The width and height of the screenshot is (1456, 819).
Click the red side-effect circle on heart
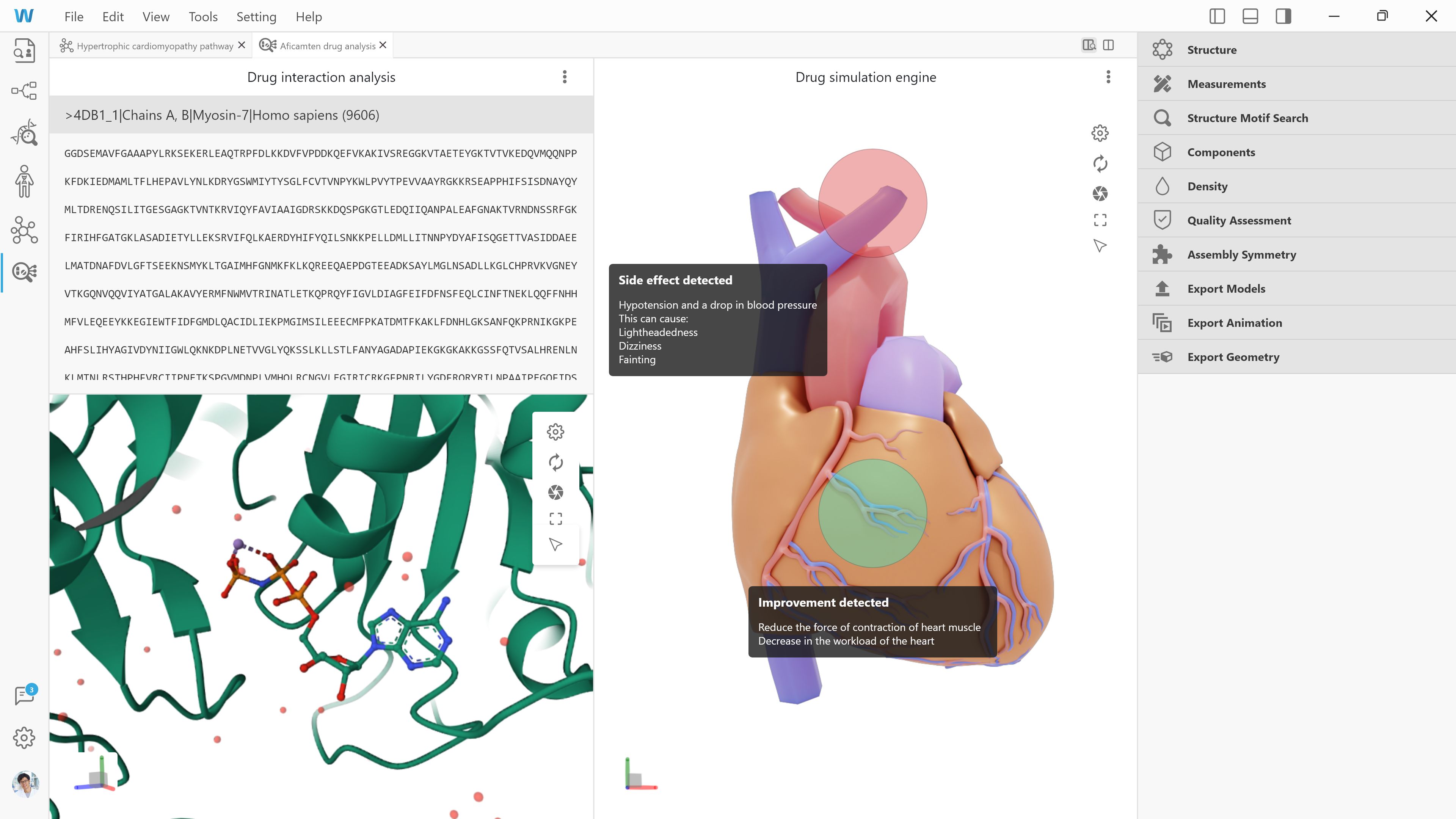click(872, 202)
